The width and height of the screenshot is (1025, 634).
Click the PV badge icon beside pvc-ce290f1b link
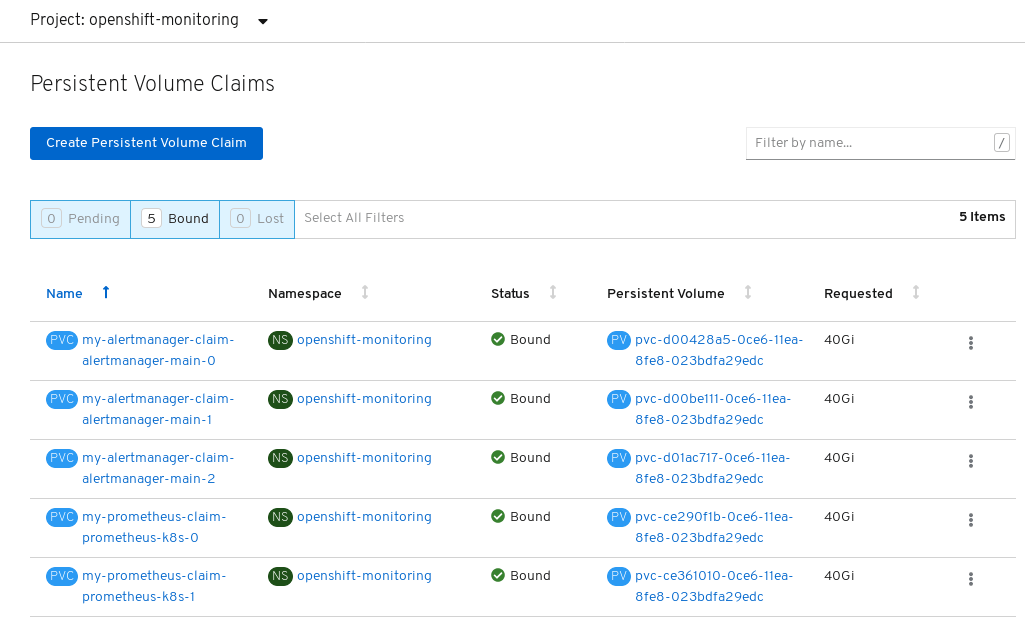coord(618,517)
